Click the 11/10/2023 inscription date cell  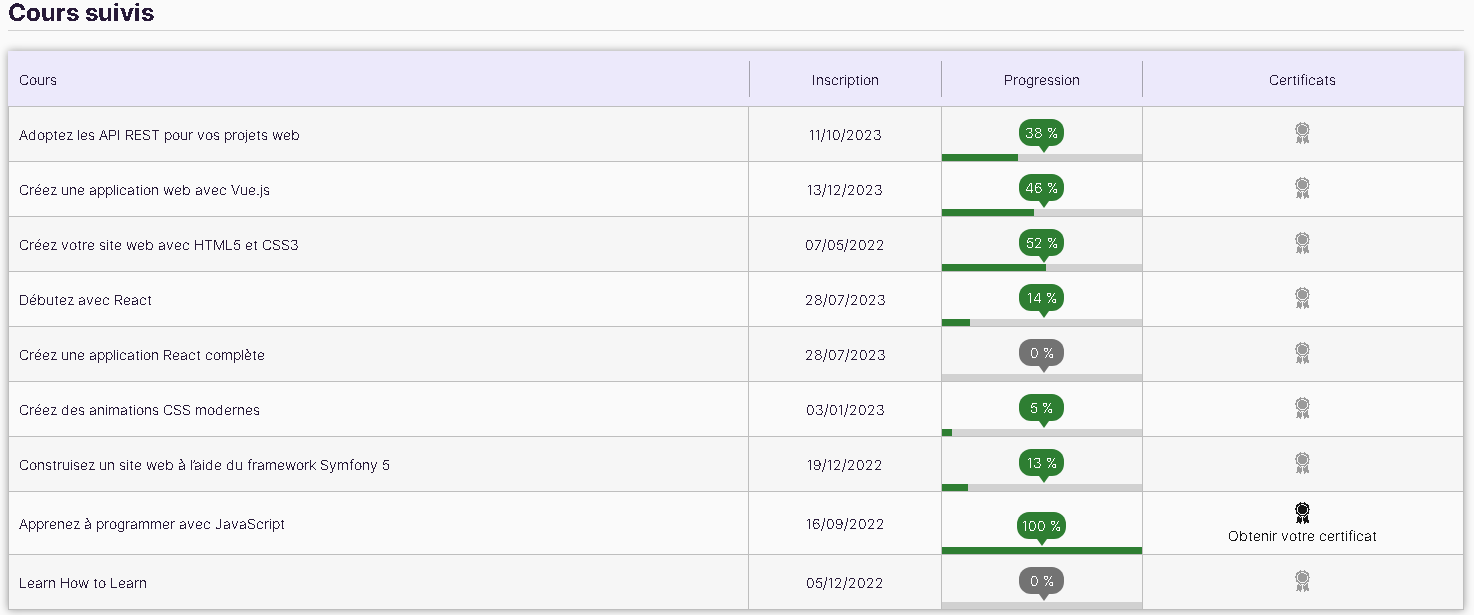845,135
